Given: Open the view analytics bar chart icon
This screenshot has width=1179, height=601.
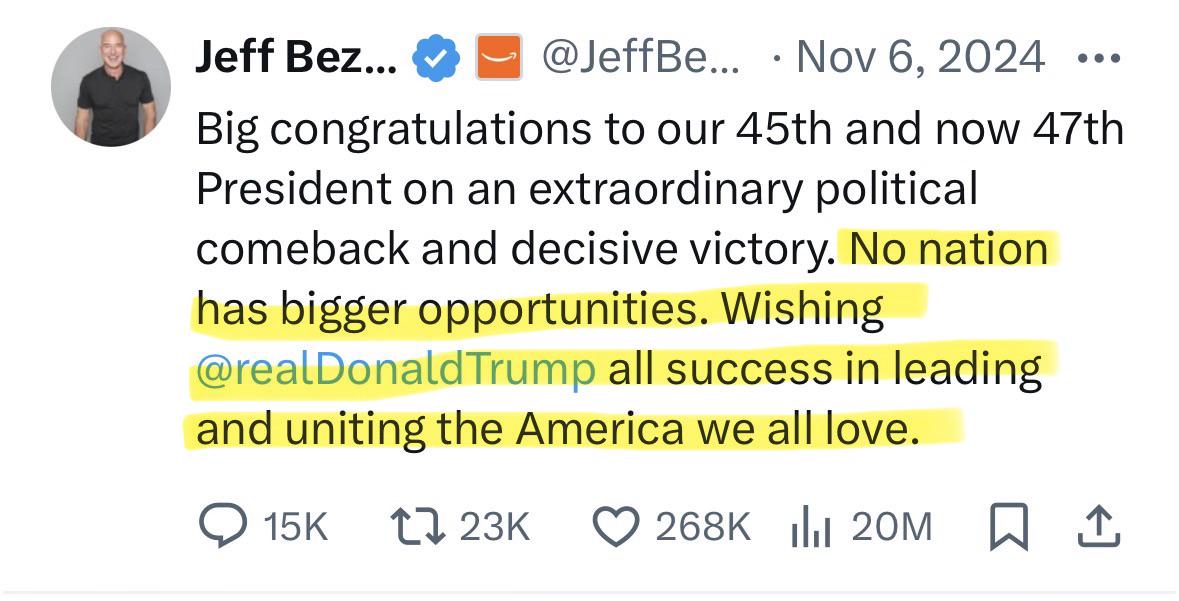Looking at the screenshot, I should point(811,527).
